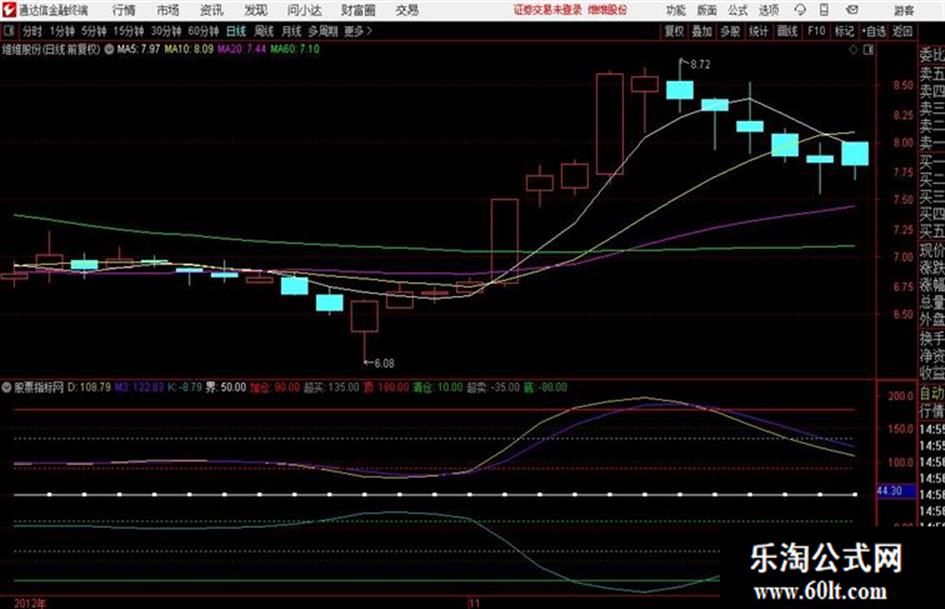945x609 pixels.
Task: Open the 版面 menu
Action: point(706,10)
